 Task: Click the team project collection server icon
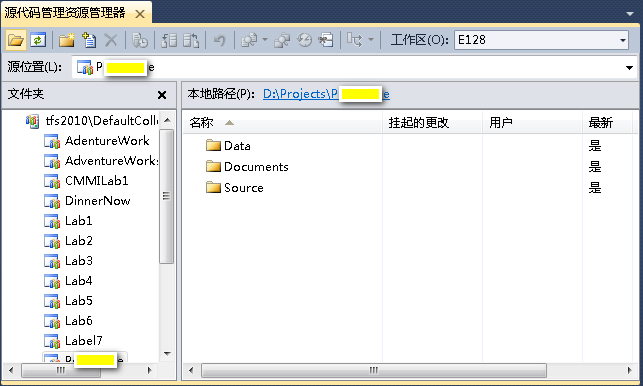[x=32, y=121]
